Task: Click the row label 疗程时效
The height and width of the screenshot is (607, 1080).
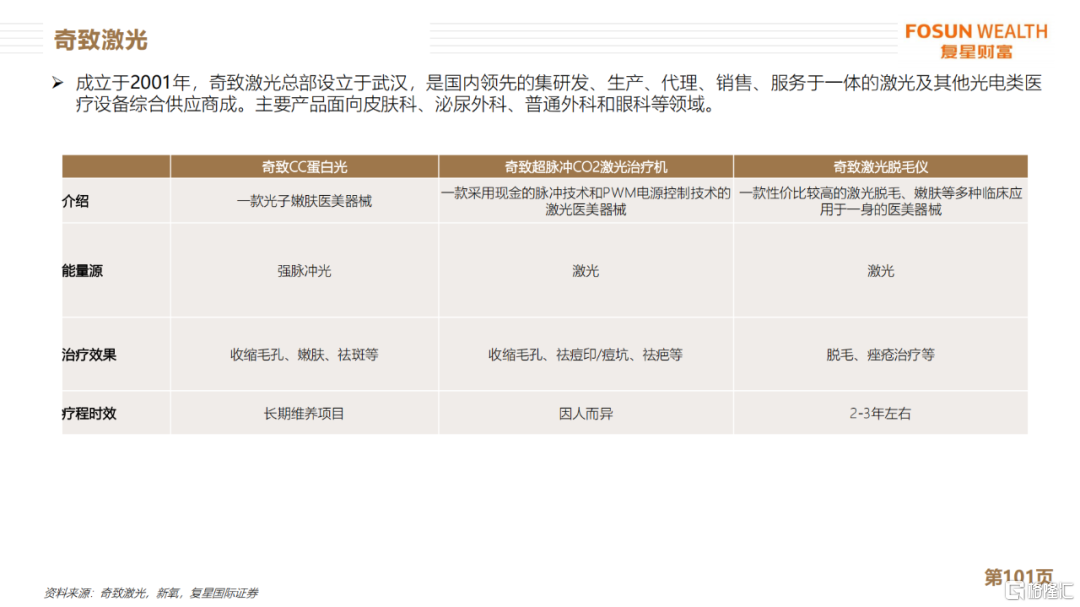Action: (x=89, y=413)
